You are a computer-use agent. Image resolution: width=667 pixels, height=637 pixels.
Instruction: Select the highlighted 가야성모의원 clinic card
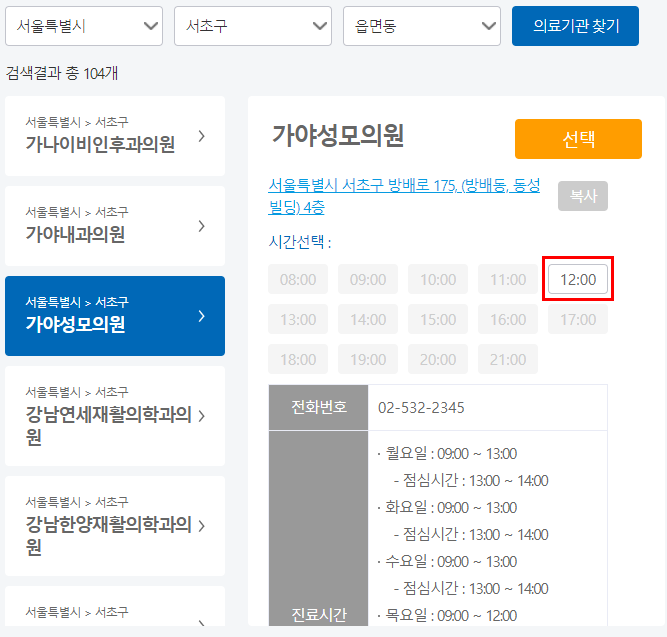coord(115,316)
